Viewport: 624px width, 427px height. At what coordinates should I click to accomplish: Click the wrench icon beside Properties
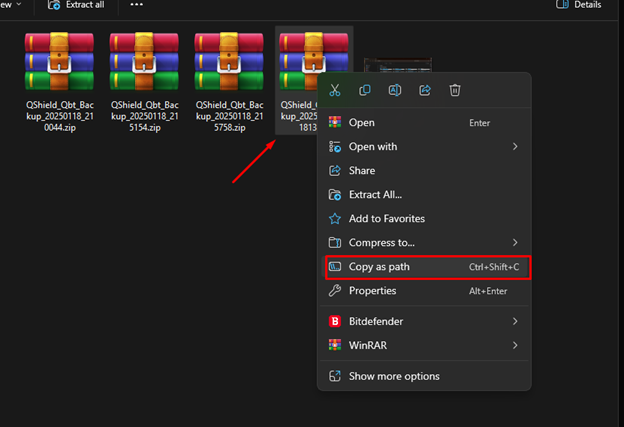click(335, 291)
